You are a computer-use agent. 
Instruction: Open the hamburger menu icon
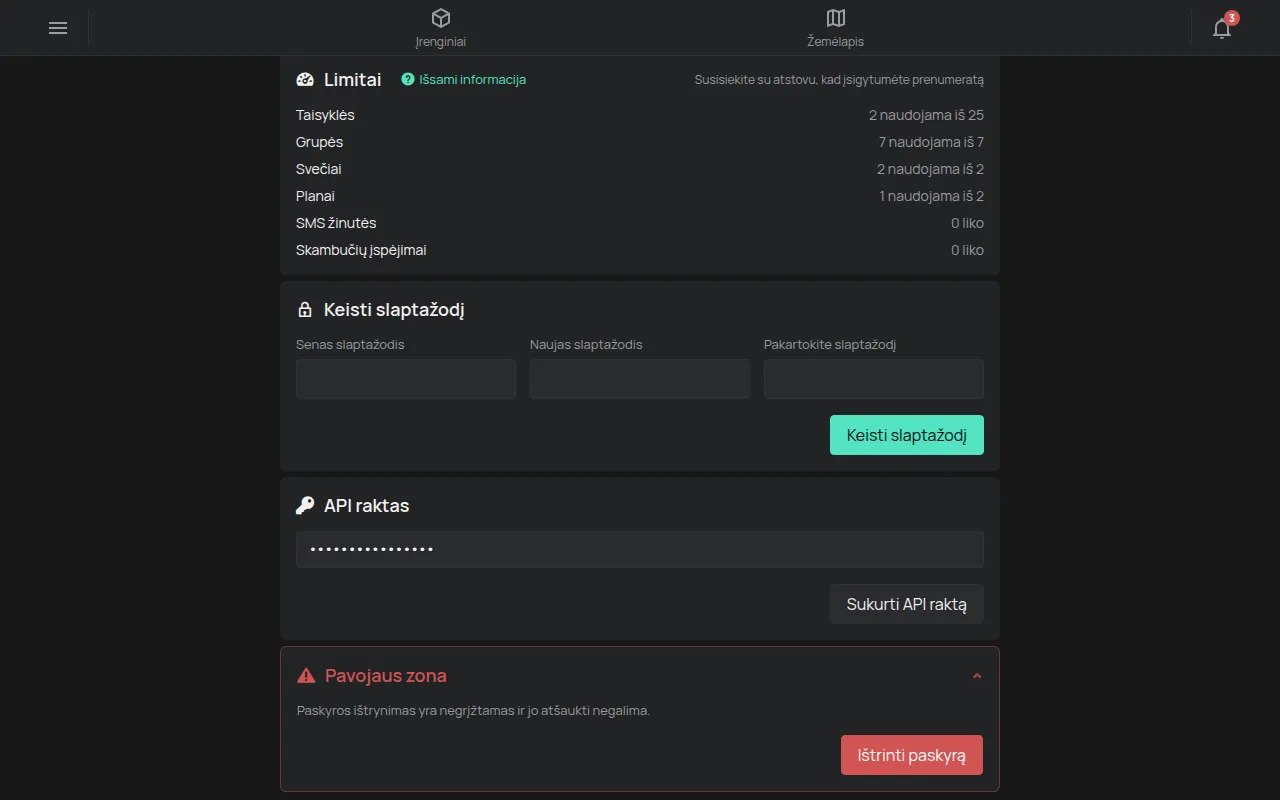tap(58, 28)
